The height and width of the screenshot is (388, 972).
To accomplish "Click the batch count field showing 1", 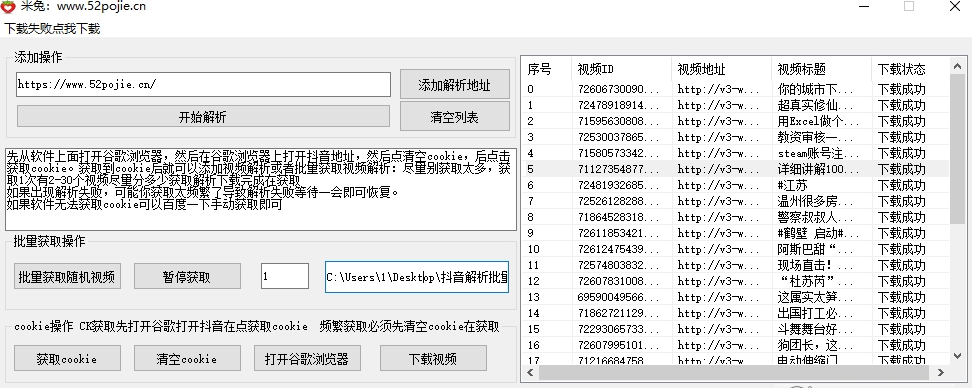I will coord(285,276).
